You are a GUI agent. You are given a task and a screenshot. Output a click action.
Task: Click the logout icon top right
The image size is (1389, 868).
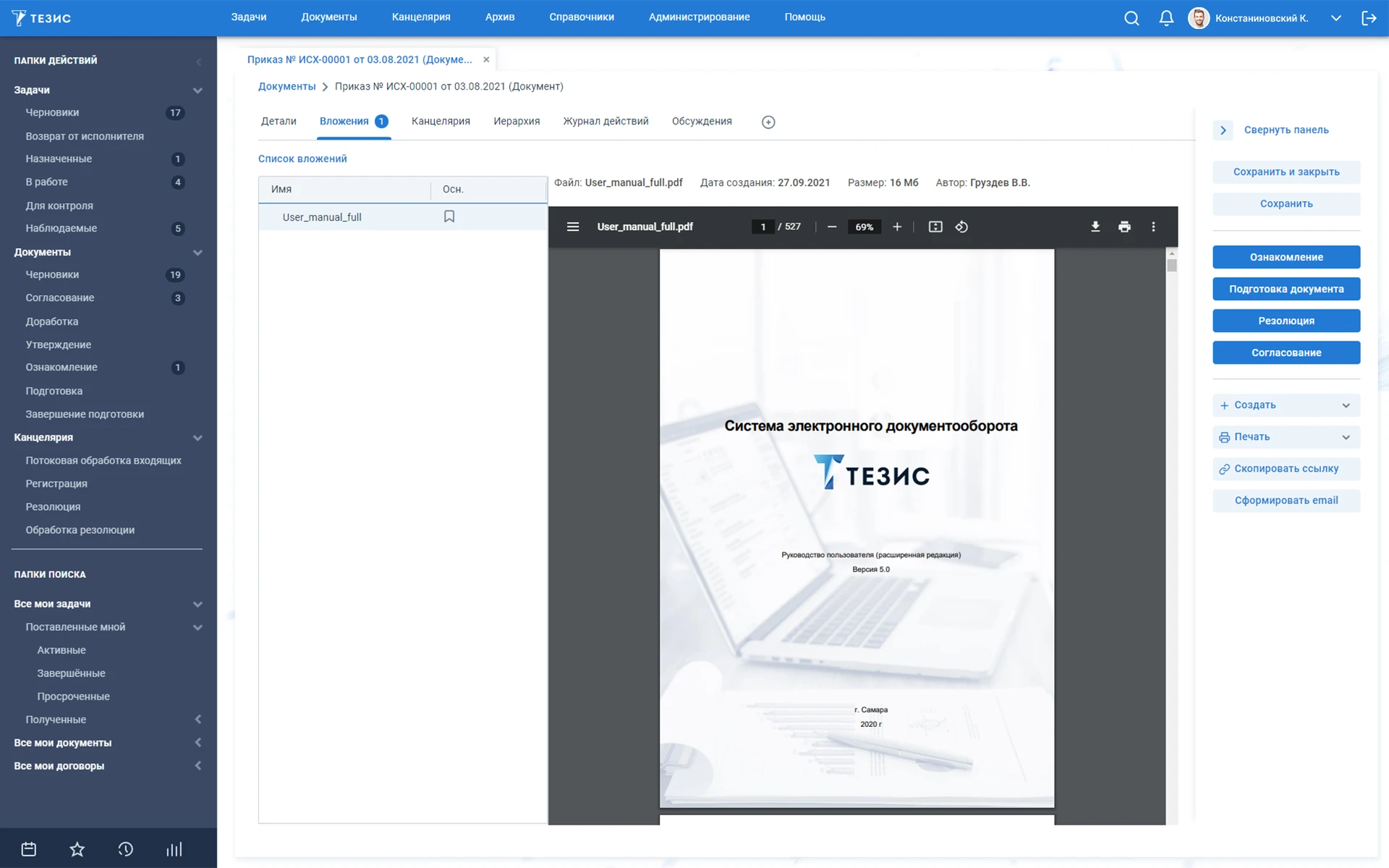pyautogui.click(x=1371, y=18)
